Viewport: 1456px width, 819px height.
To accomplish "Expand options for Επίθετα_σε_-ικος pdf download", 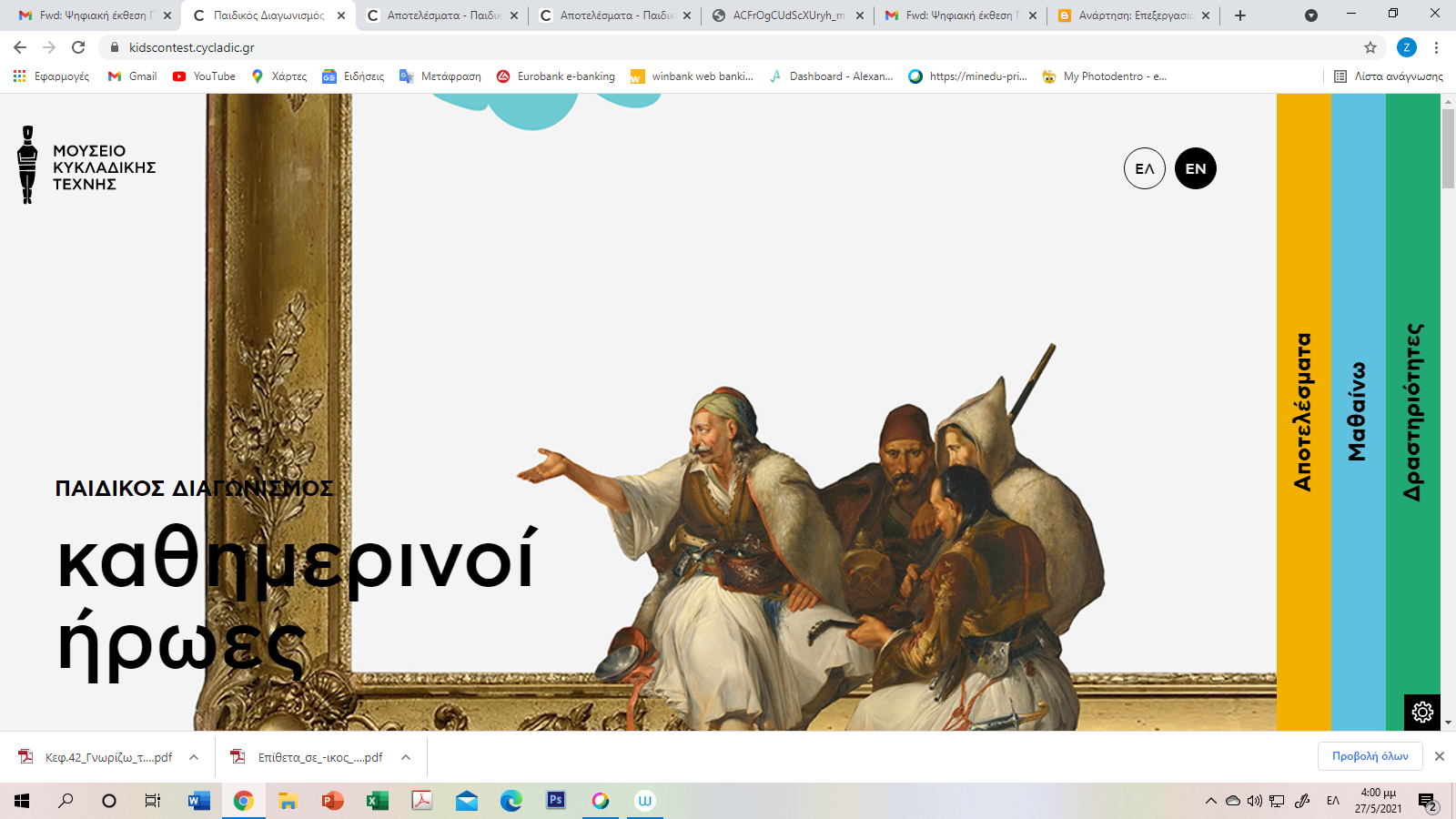I will point(406,757).
